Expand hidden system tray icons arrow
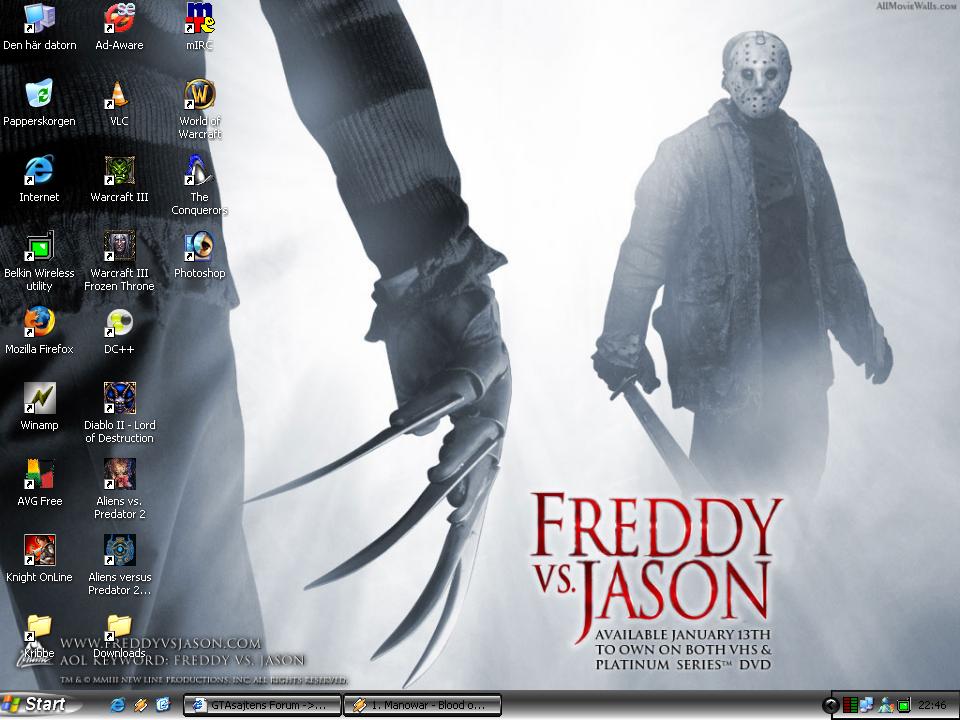 coord(830,705)
